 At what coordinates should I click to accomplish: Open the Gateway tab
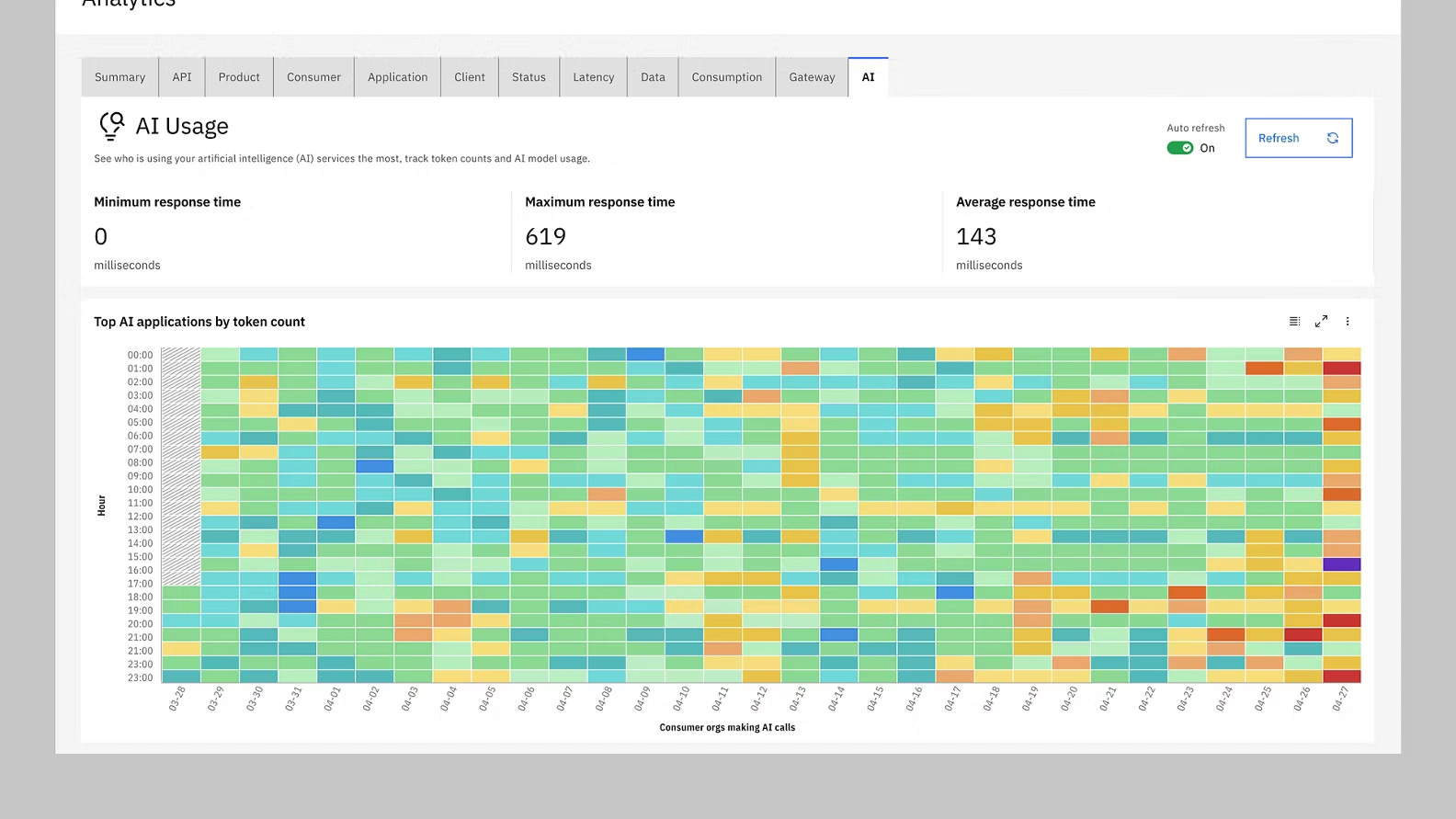click(812, 77)
